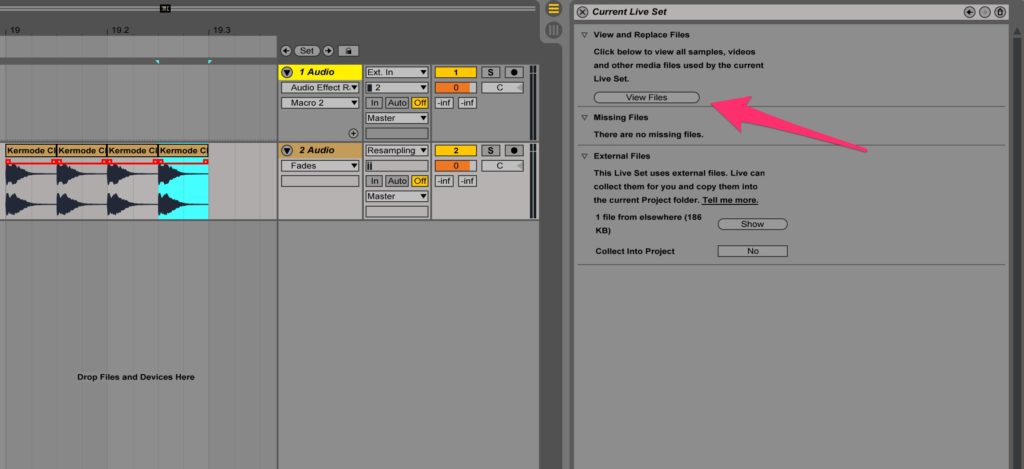Add automation lane plus icon on 1 Audio
This screenshot has height=469, width=1024.
[353, 133]
